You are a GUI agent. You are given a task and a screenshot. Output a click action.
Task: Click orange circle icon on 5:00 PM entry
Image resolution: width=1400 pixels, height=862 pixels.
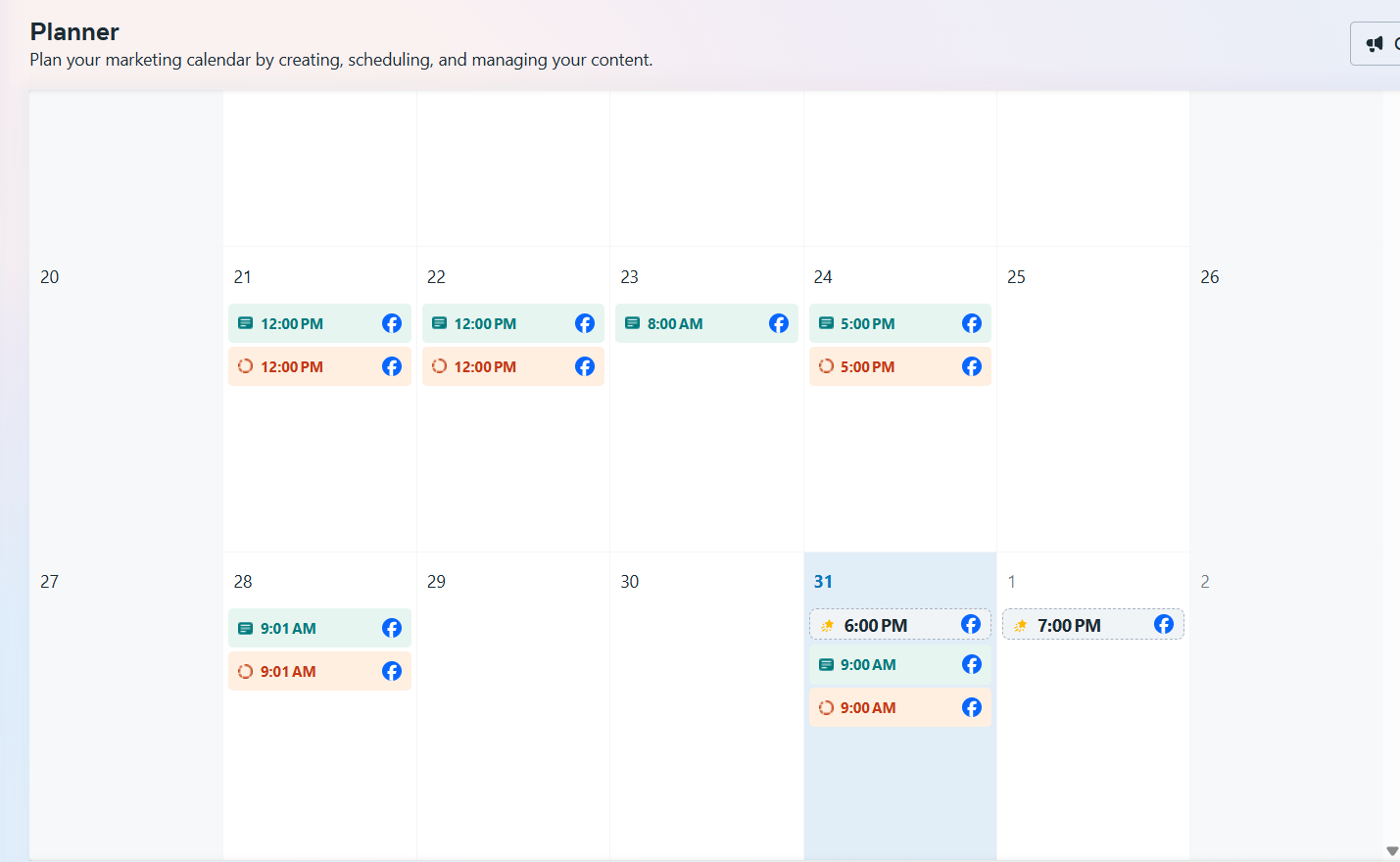point(826,366)
